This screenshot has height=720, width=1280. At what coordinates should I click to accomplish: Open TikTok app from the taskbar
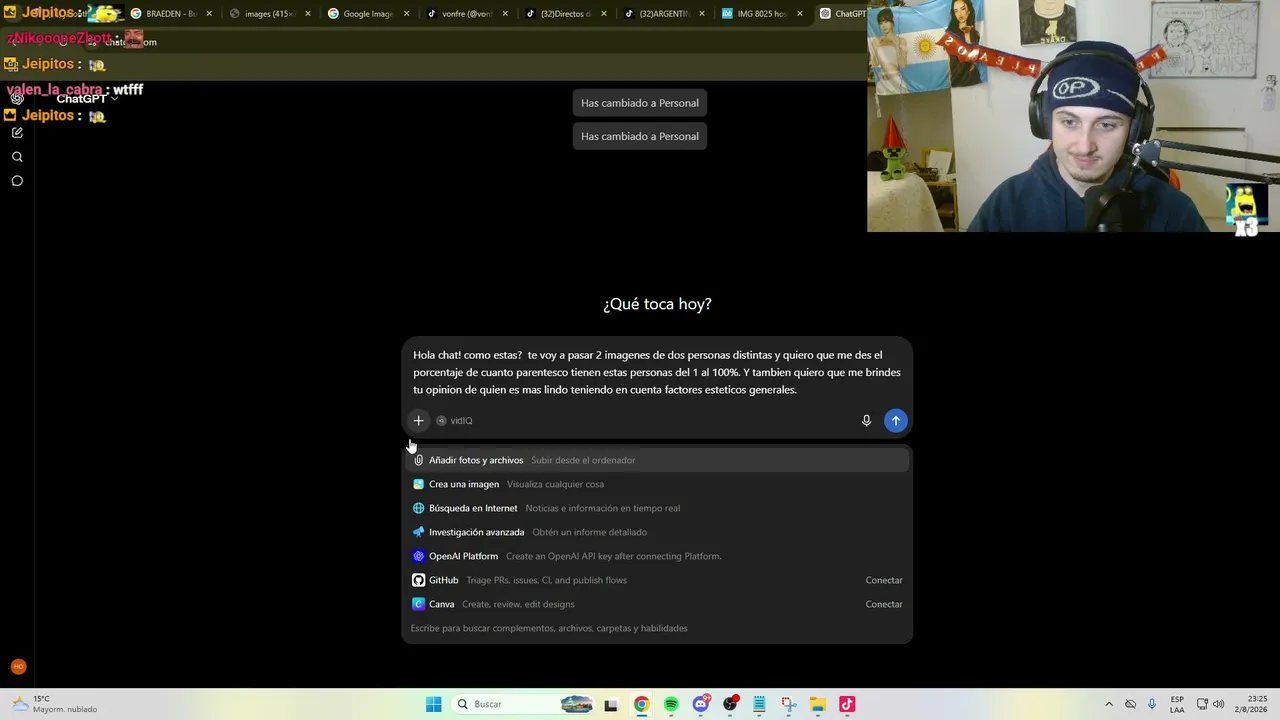tap(847, 704)
